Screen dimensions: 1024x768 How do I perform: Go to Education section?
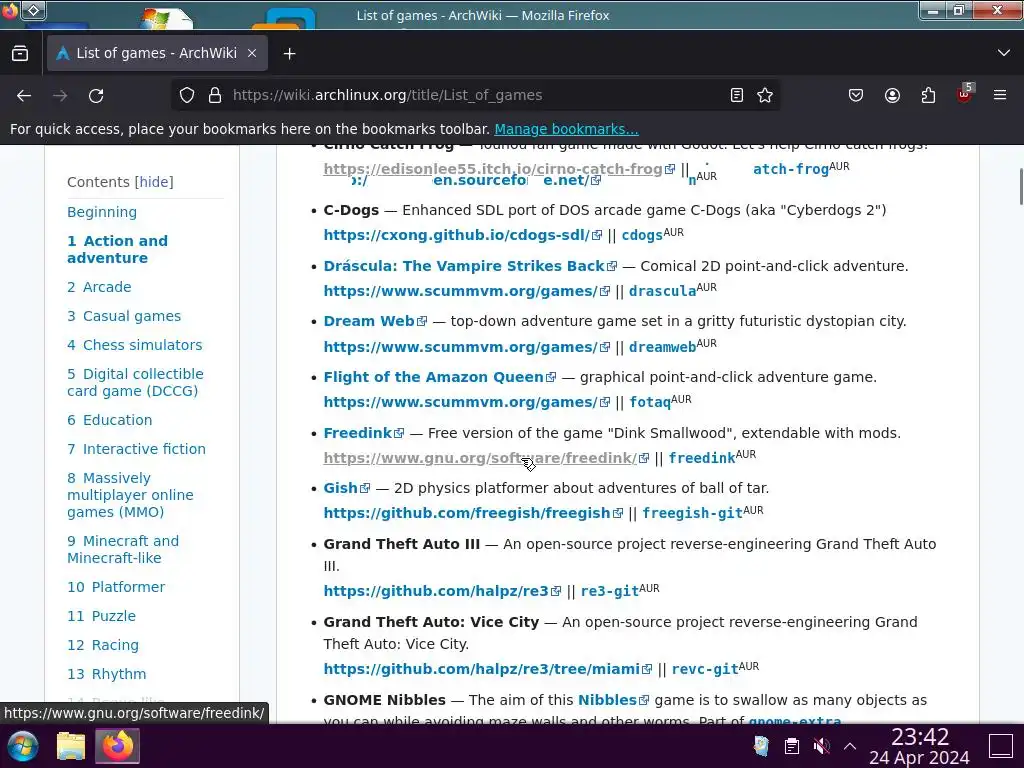tap(110, 420)
